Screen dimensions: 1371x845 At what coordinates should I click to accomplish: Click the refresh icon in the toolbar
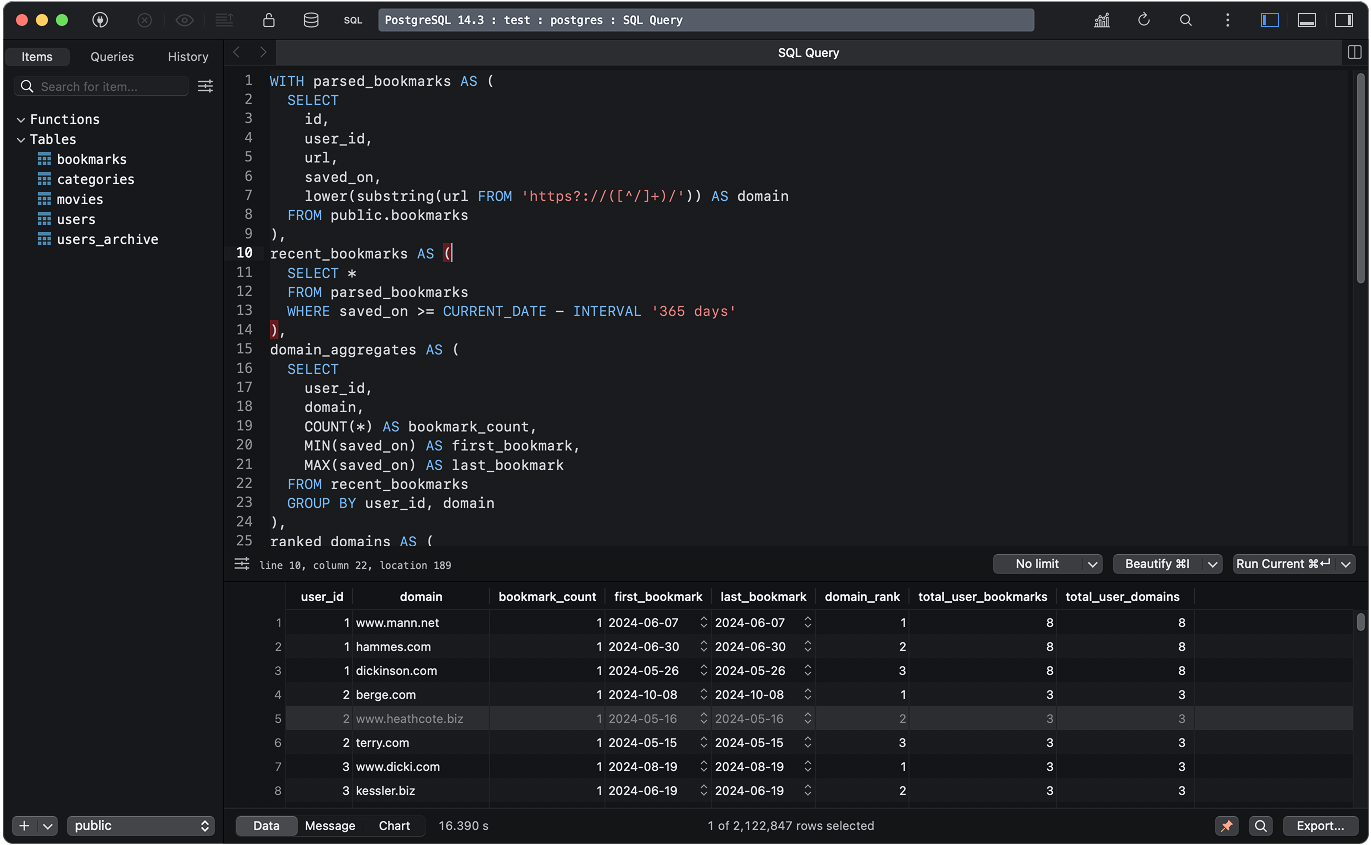click(1144, 20)
